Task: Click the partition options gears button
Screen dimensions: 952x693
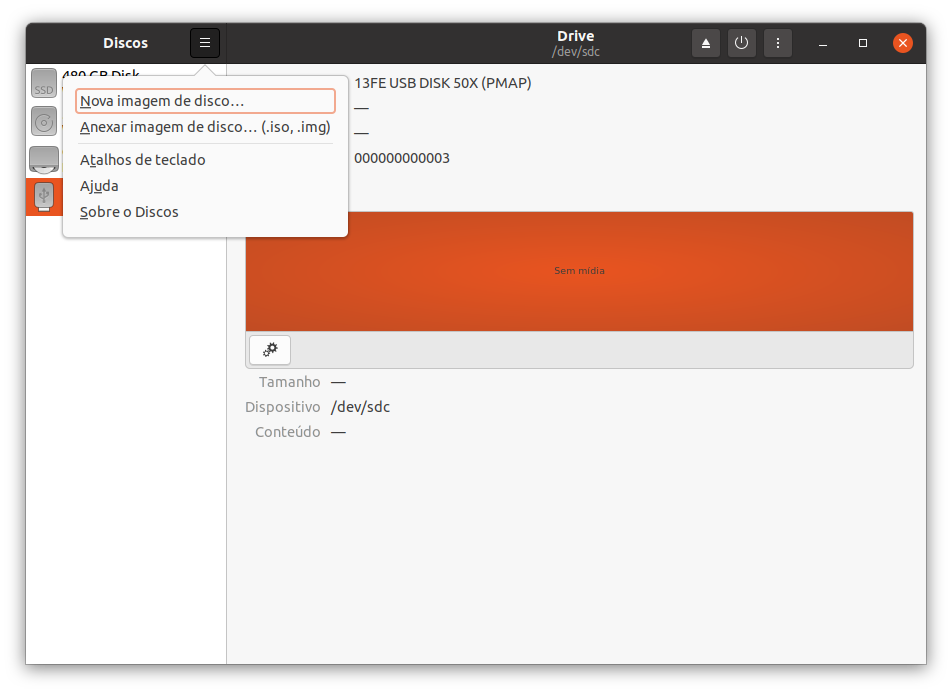Action: coord(270,350)
